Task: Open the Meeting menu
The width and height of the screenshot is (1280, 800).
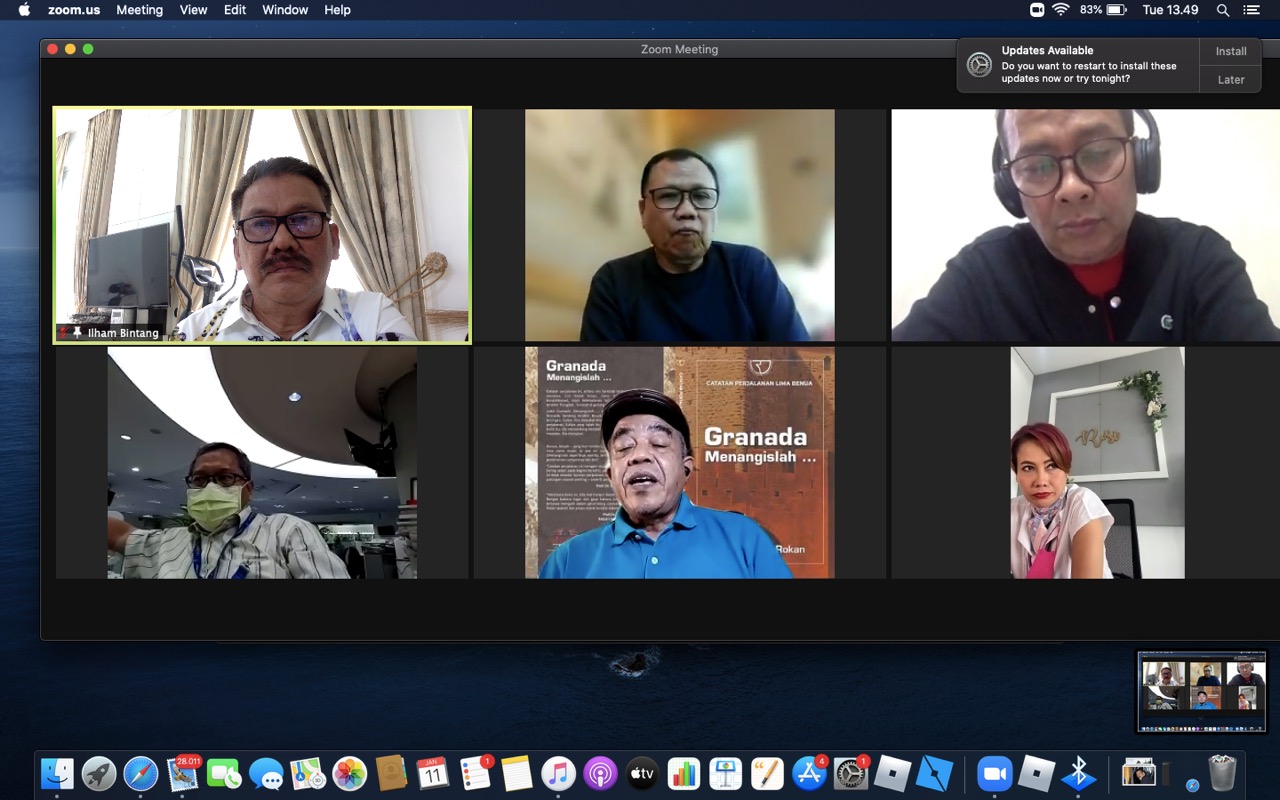Action: pos(139,10)
